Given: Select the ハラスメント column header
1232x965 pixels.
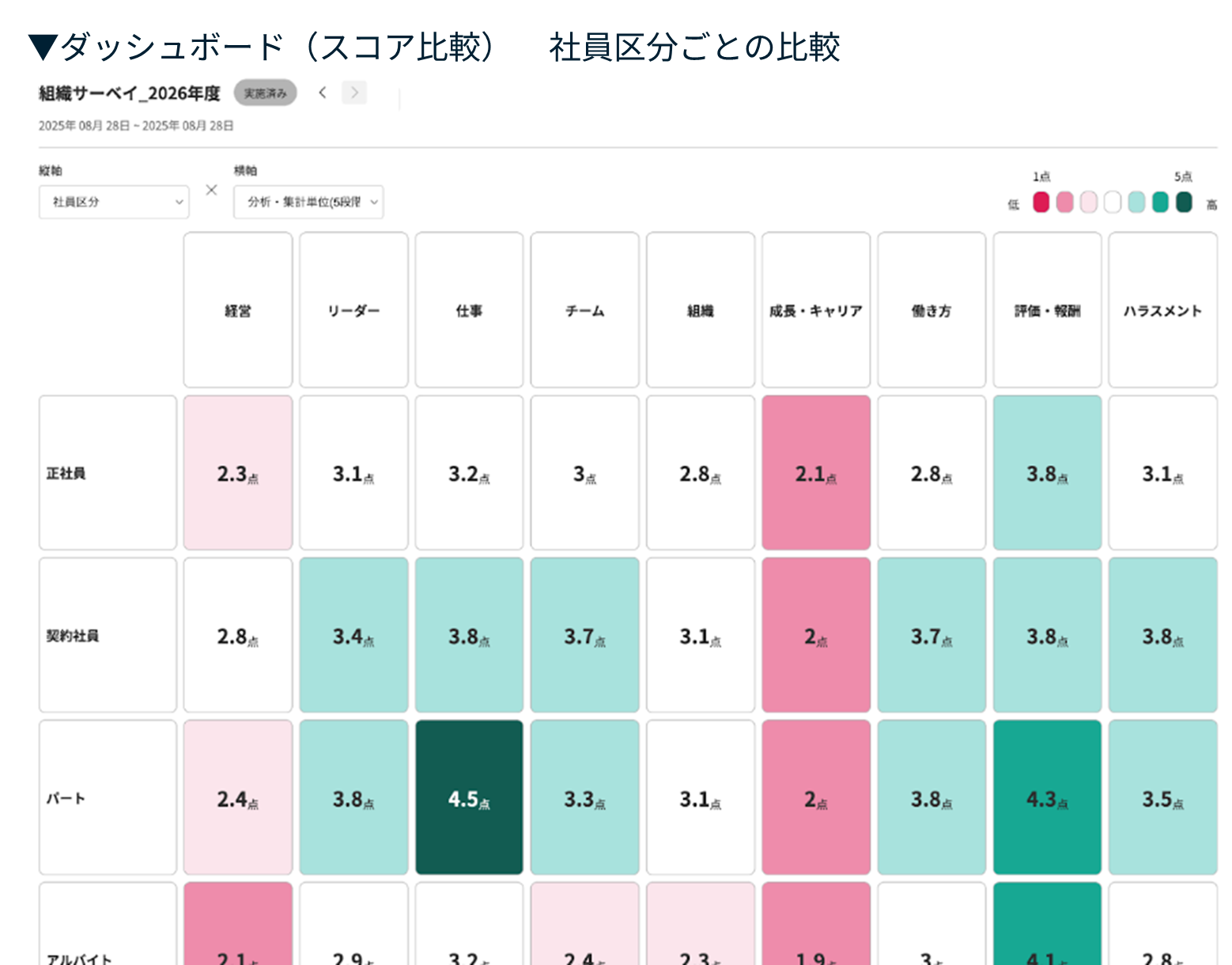Looking at the screenshot, I should pos(1162,310).
